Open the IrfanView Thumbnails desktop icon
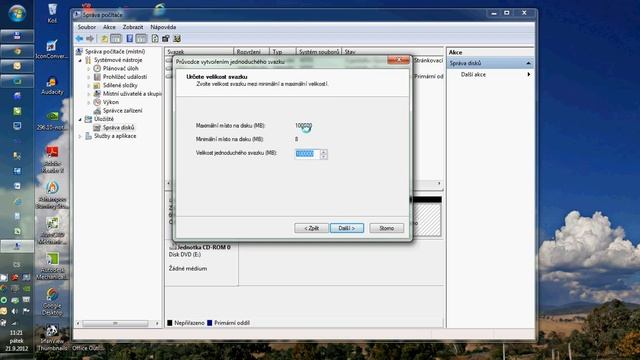 click(52, 338)
